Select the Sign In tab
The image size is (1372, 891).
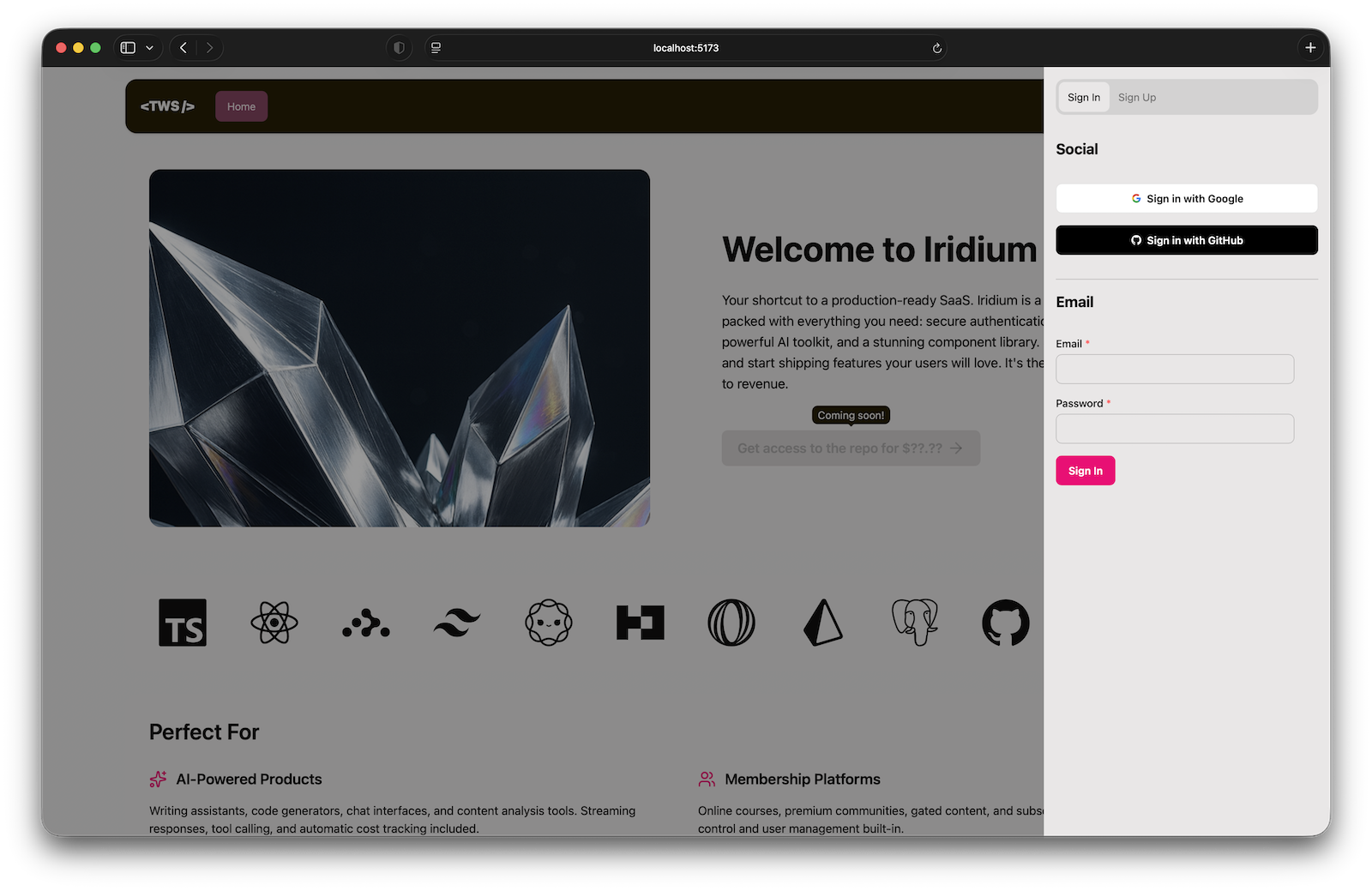(1084, 97)
